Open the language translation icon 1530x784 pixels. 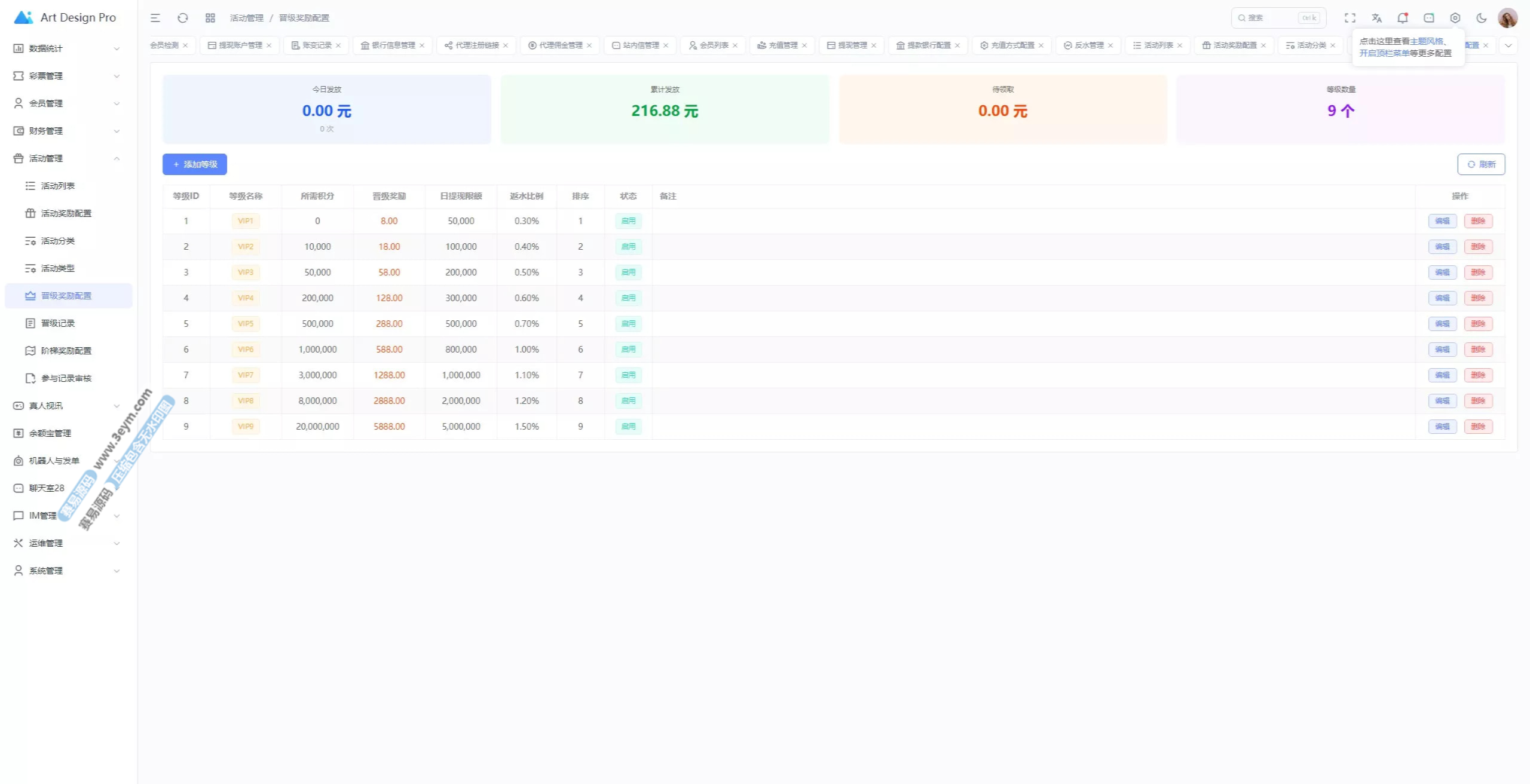click(1376, 18)
